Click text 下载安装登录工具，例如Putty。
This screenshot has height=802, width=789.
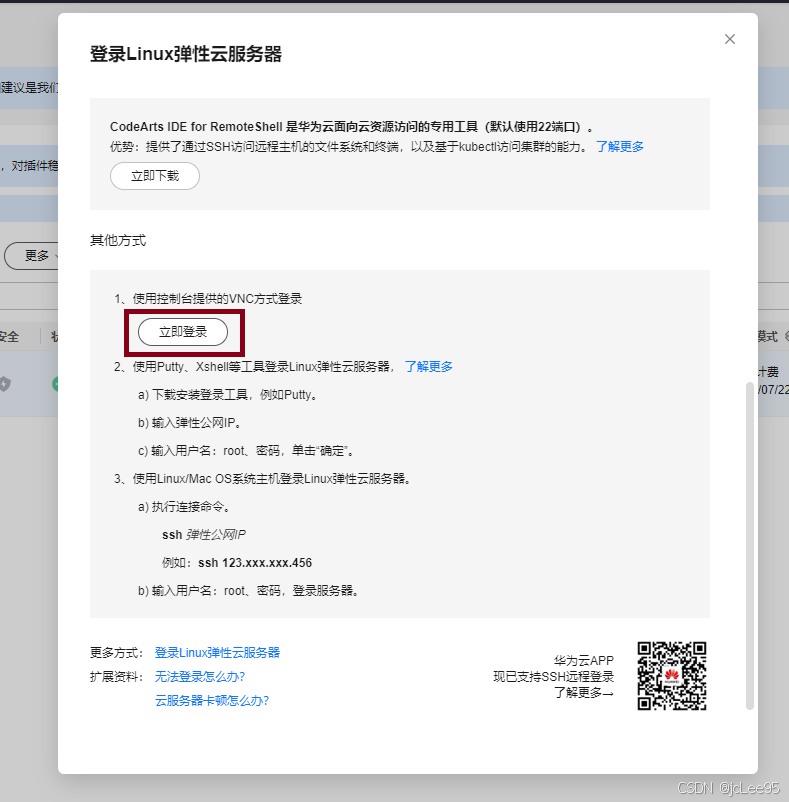[x=236, y=395]
